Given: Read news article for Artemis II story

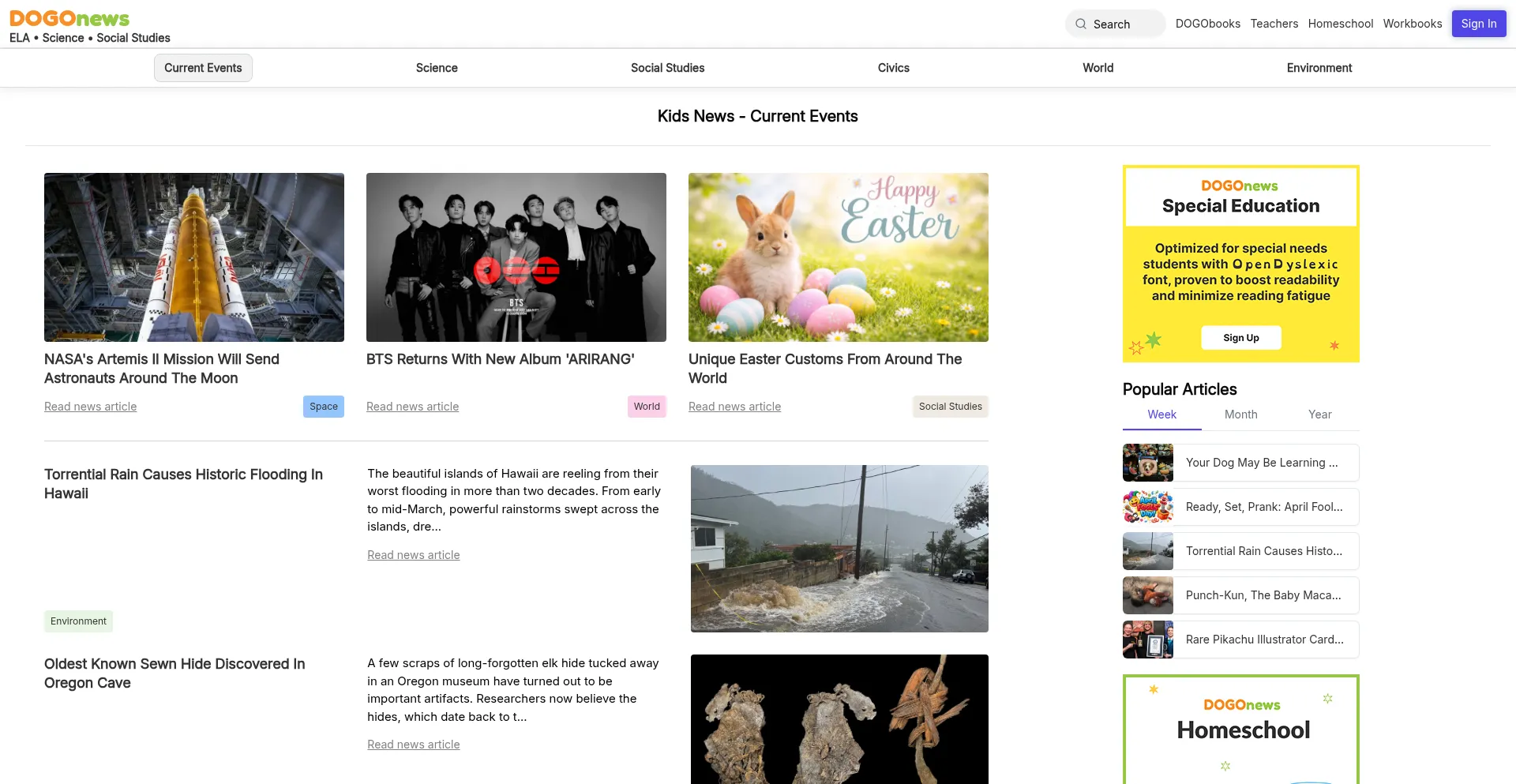Looking at the screenshot, I should pyautogui.click(x=91, y=407).
